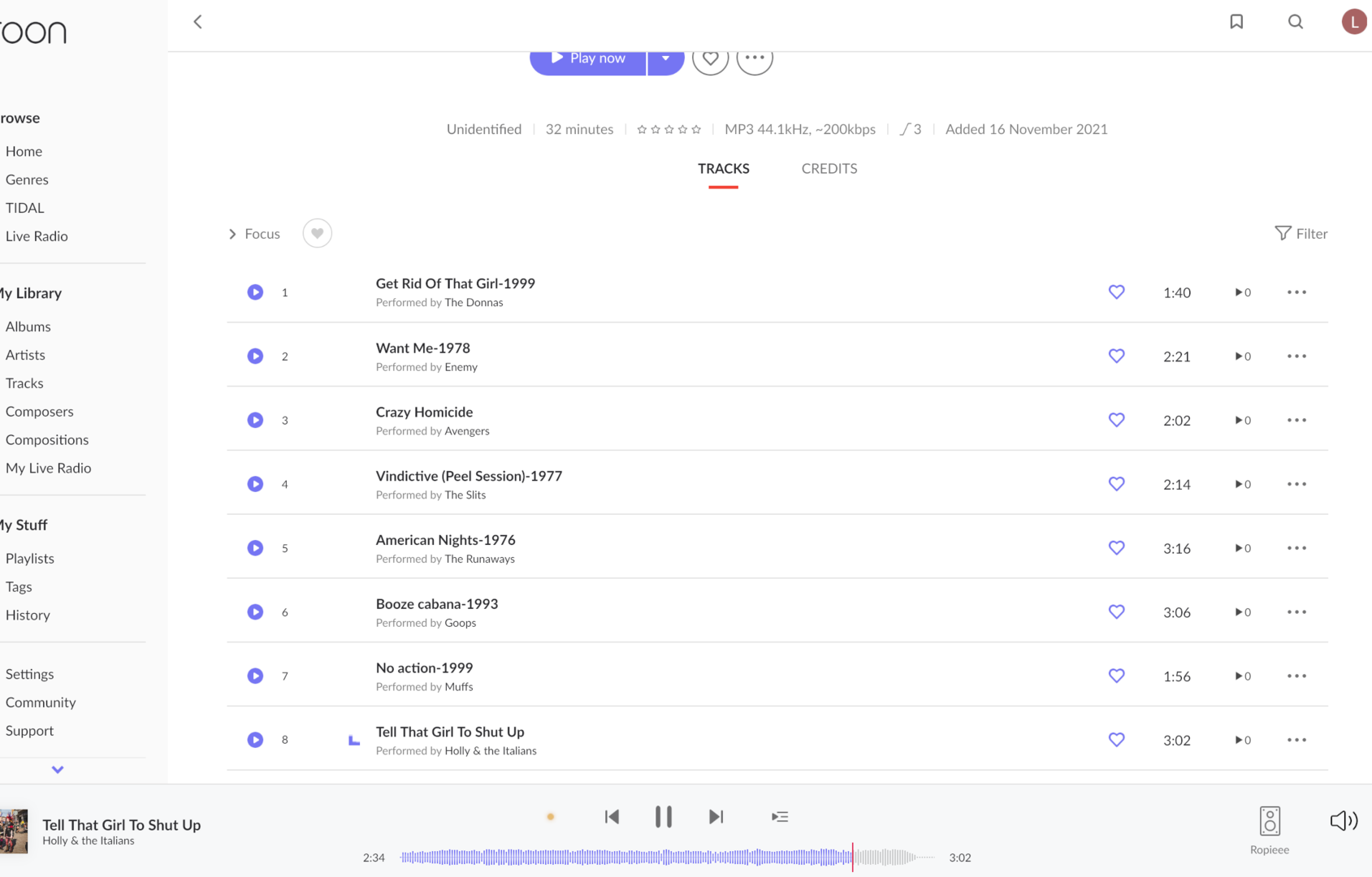Open Settings in sidebar

[x=29, y=675]
